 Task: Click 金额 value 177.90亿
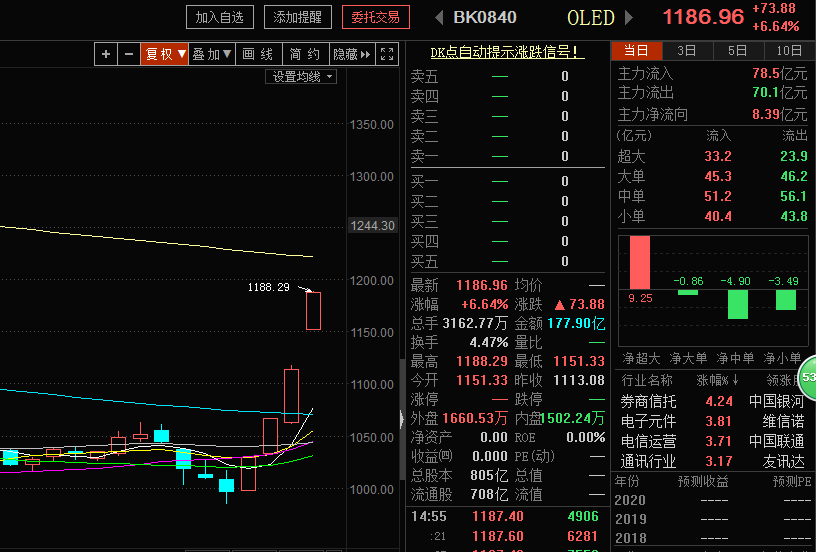coord(576,323)
